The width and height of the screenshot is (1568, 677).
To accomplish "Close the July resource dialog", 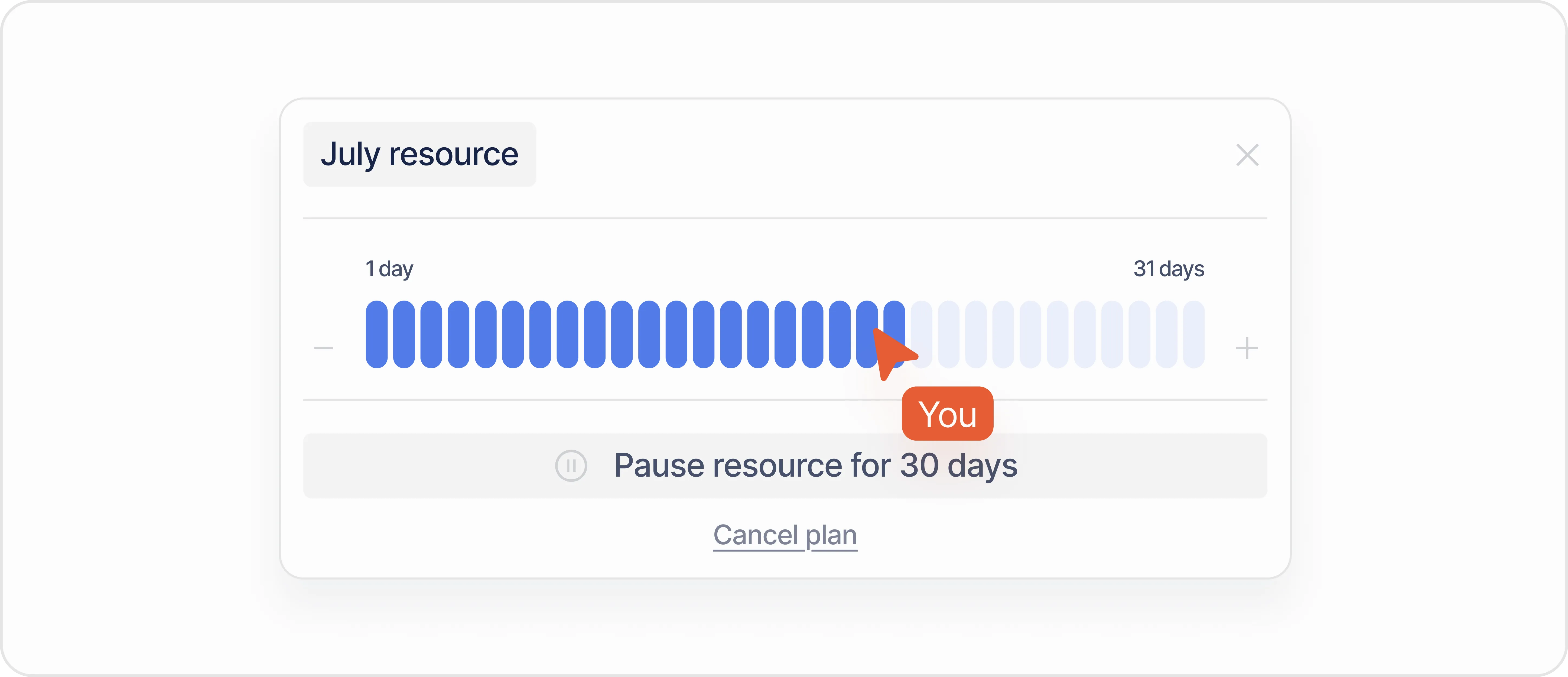I will 1247,155.
